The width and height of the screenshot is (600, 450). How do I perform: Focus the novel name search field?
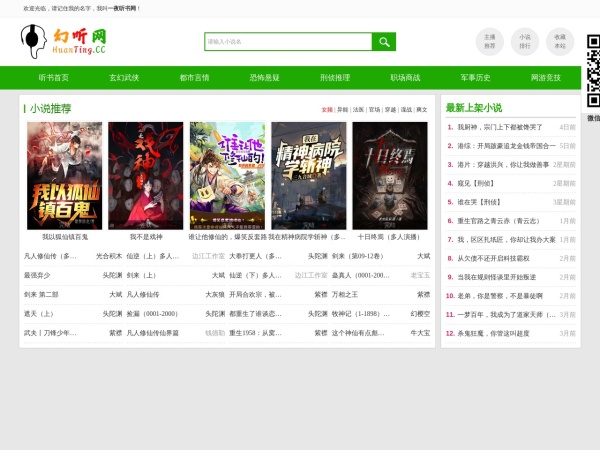click(x=288, y=42)
